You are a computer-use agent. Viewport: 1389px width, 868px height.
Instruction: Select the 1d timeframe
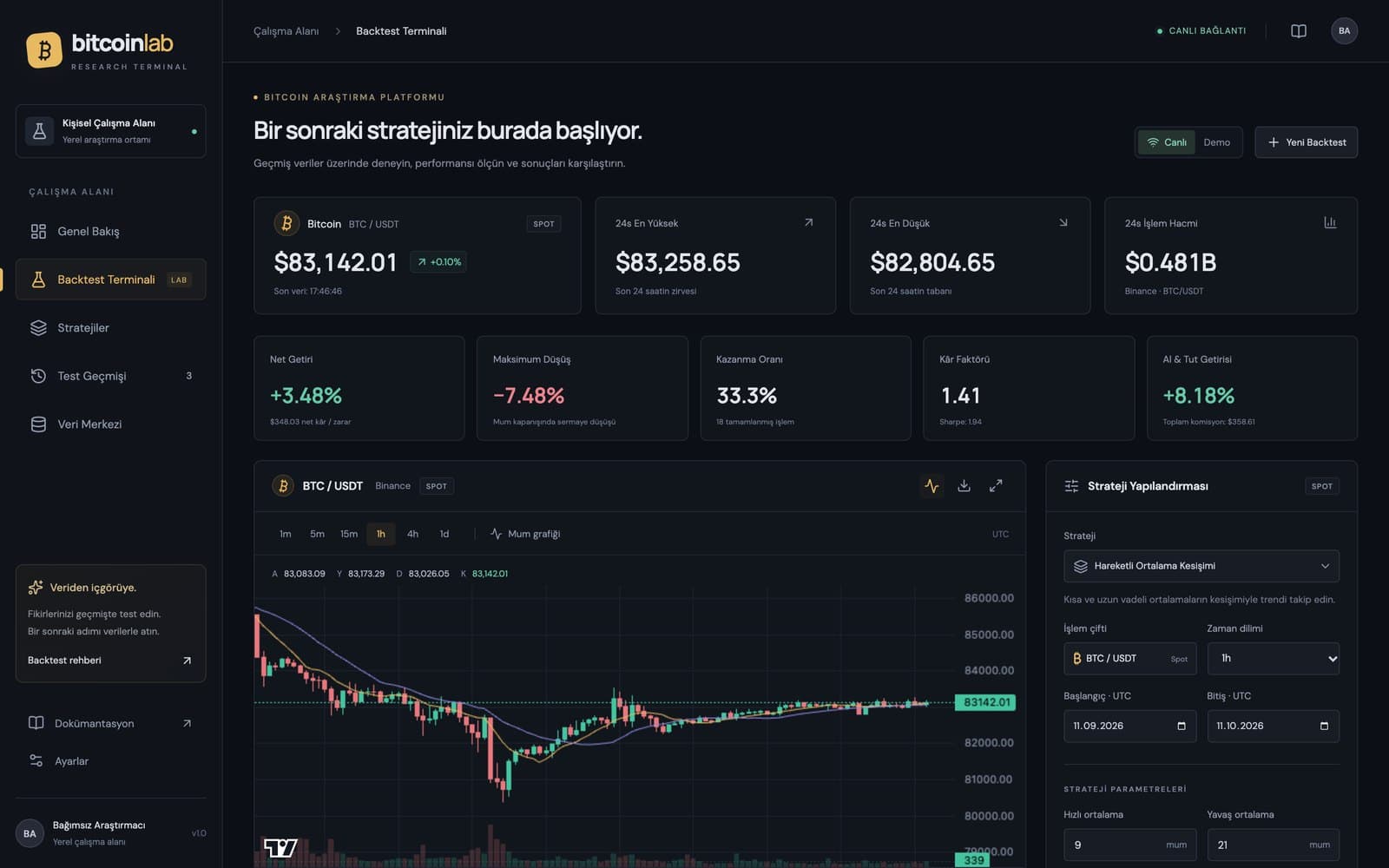444,535
